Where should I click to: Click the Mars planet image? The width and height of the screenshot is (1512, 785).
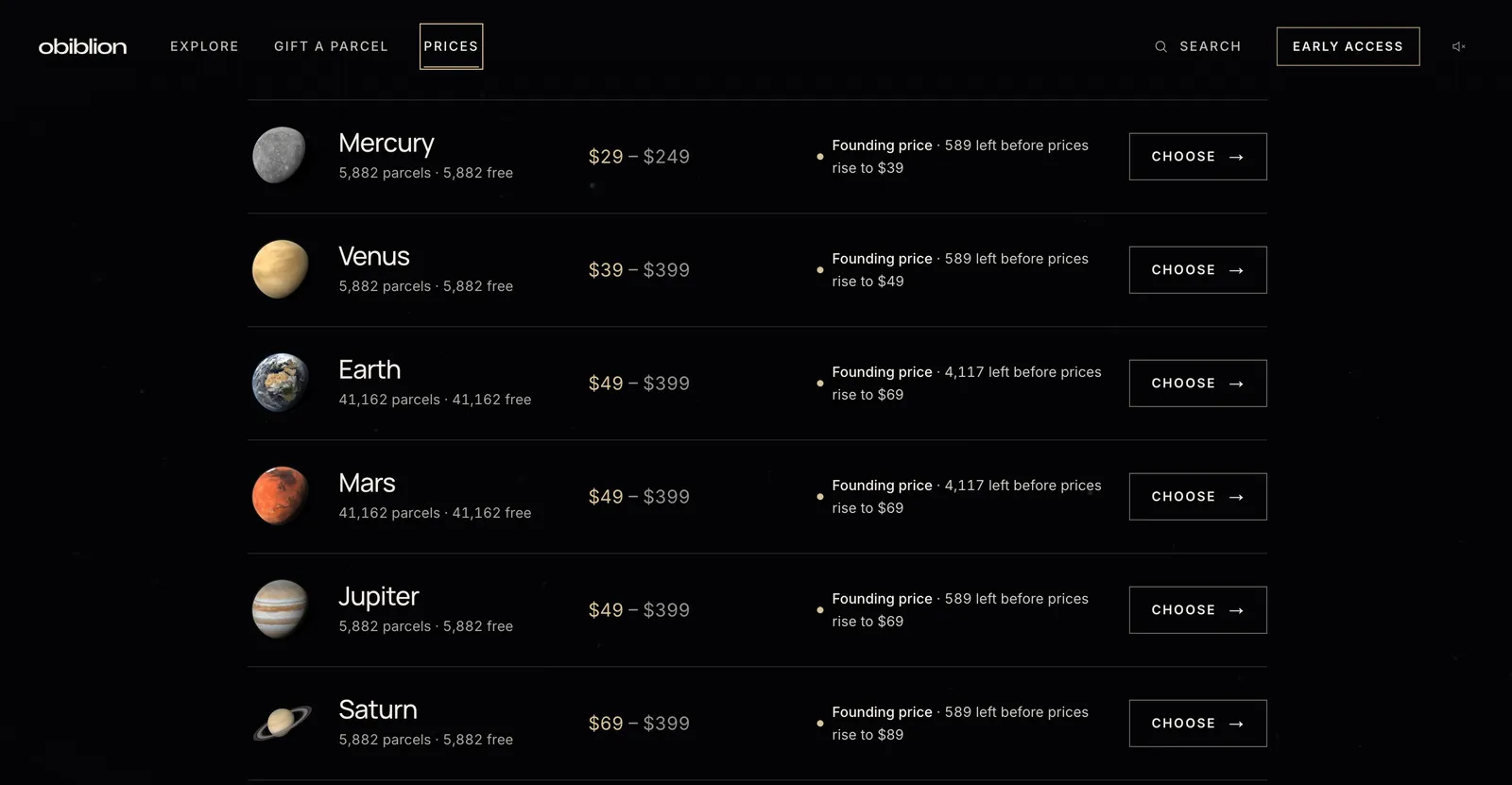pos(280,496)
